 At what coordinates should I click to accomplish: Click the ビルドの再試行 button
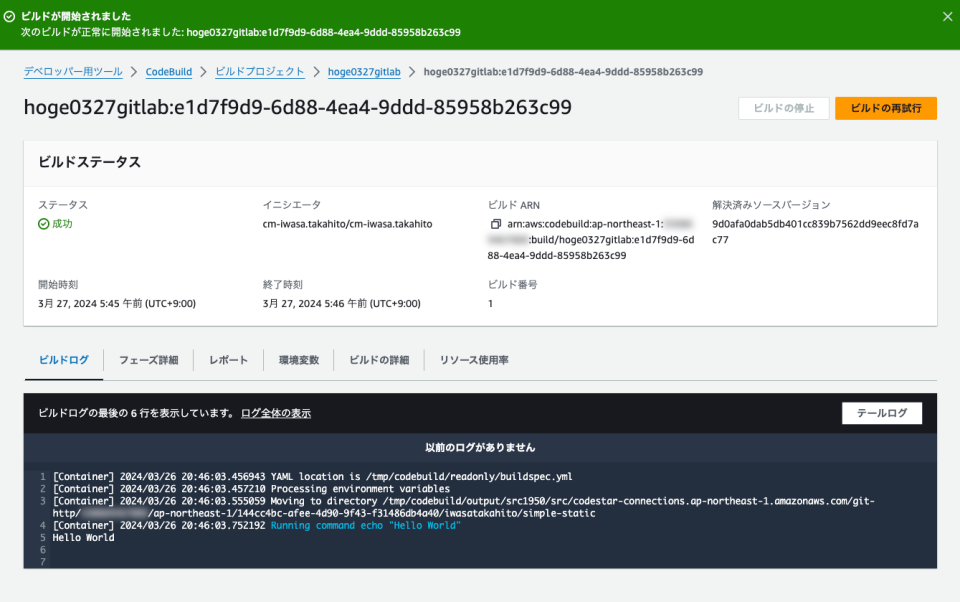click(x=885, y=108)
